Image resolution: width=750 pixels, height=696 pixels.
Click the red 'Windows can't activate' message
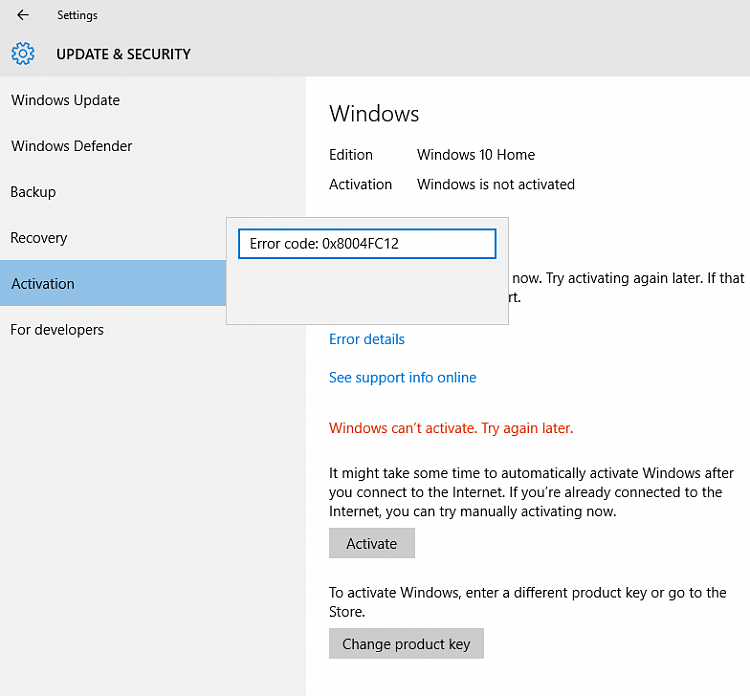pos(451,428)
